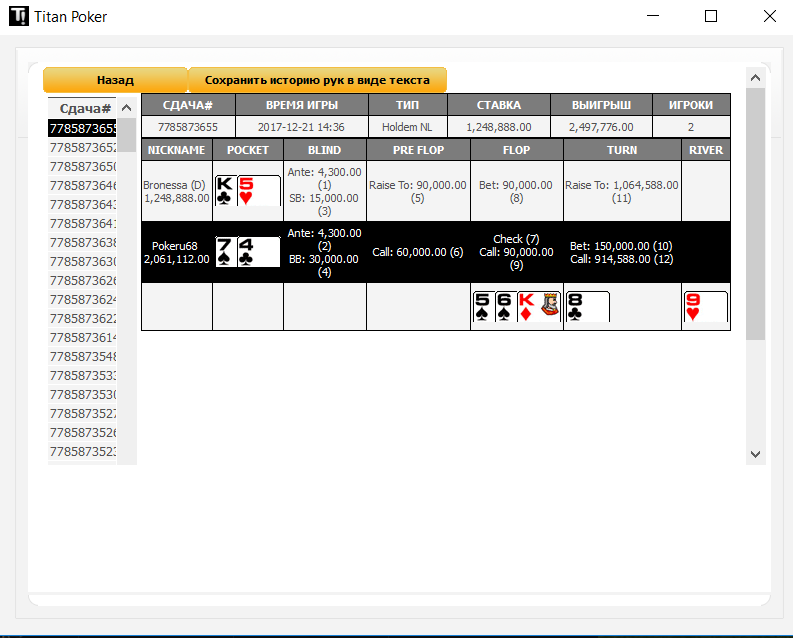The height and width of the screenshot is (638, 793).
Task: Click the Bronessa (D) nickname cell
Action: pyautogui.click(x=177, y=191)
